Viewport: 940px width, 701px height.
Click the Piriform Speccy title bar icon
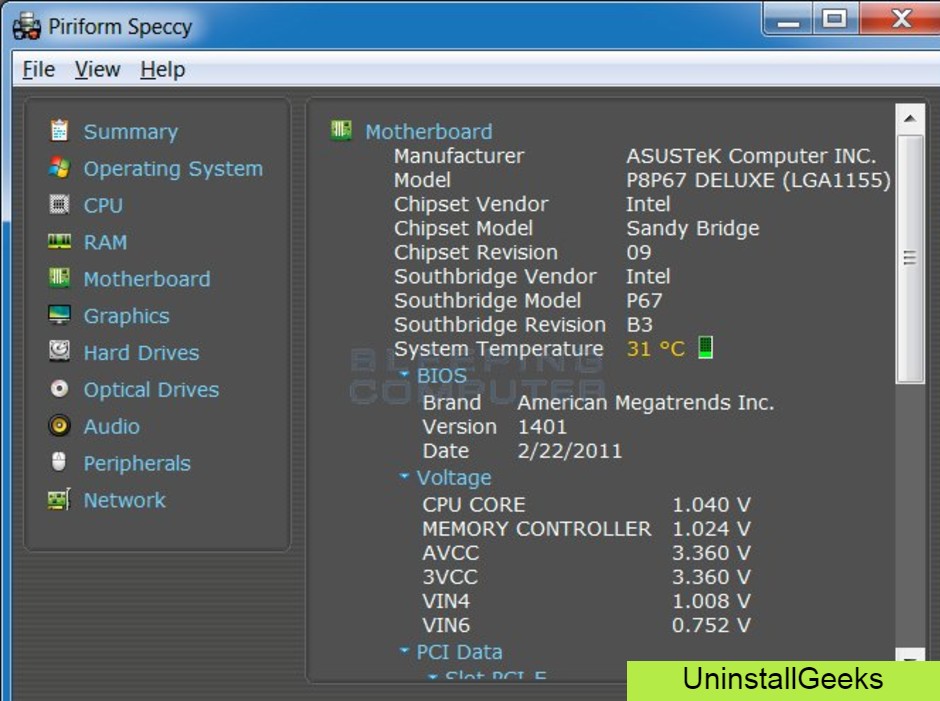[26, 27]
